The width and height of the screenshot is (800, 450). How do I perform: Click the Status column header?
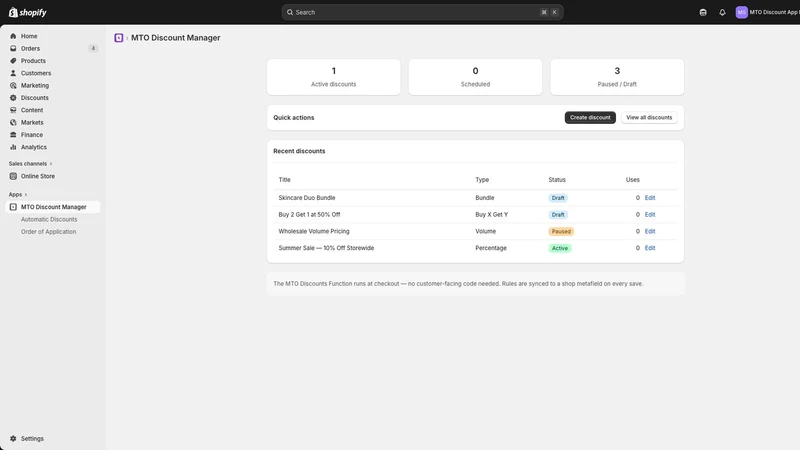[x=557, y=180]
